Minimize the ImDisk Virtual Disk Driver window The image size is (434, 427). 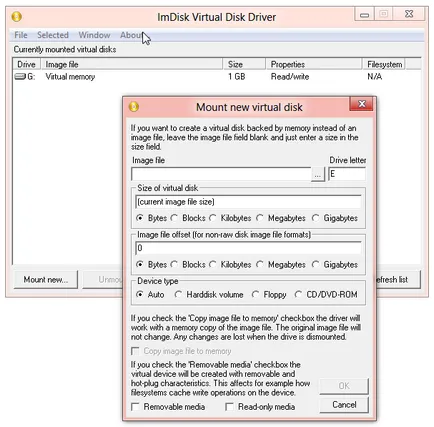[x=364, y=14]
